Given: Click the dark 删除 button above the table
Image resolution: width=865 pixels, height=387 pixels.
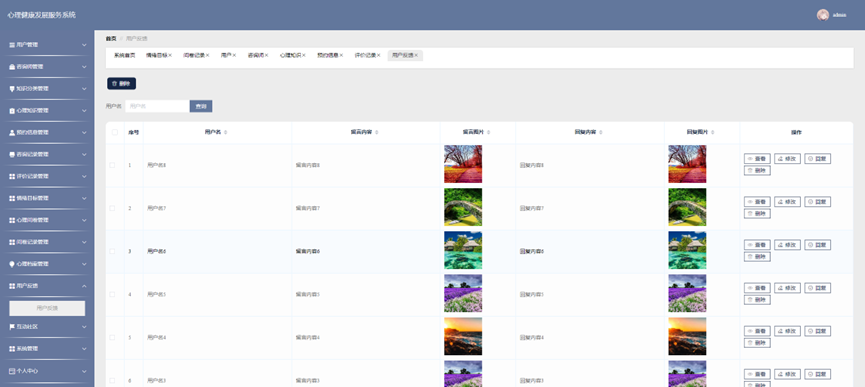Looking at the screenshot, I should (x=121, y=84).
